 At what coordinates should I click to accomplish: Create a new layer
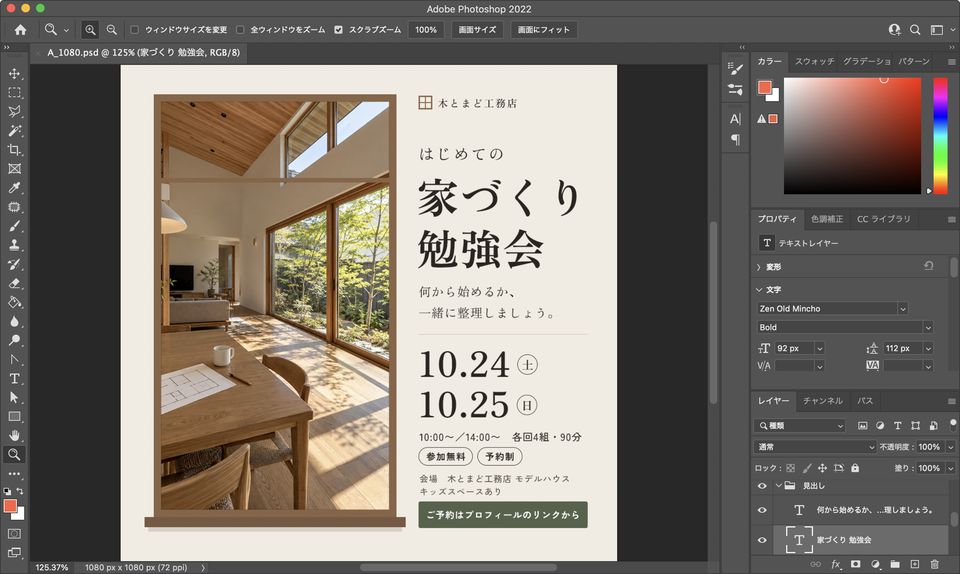[x=915, y=564]
